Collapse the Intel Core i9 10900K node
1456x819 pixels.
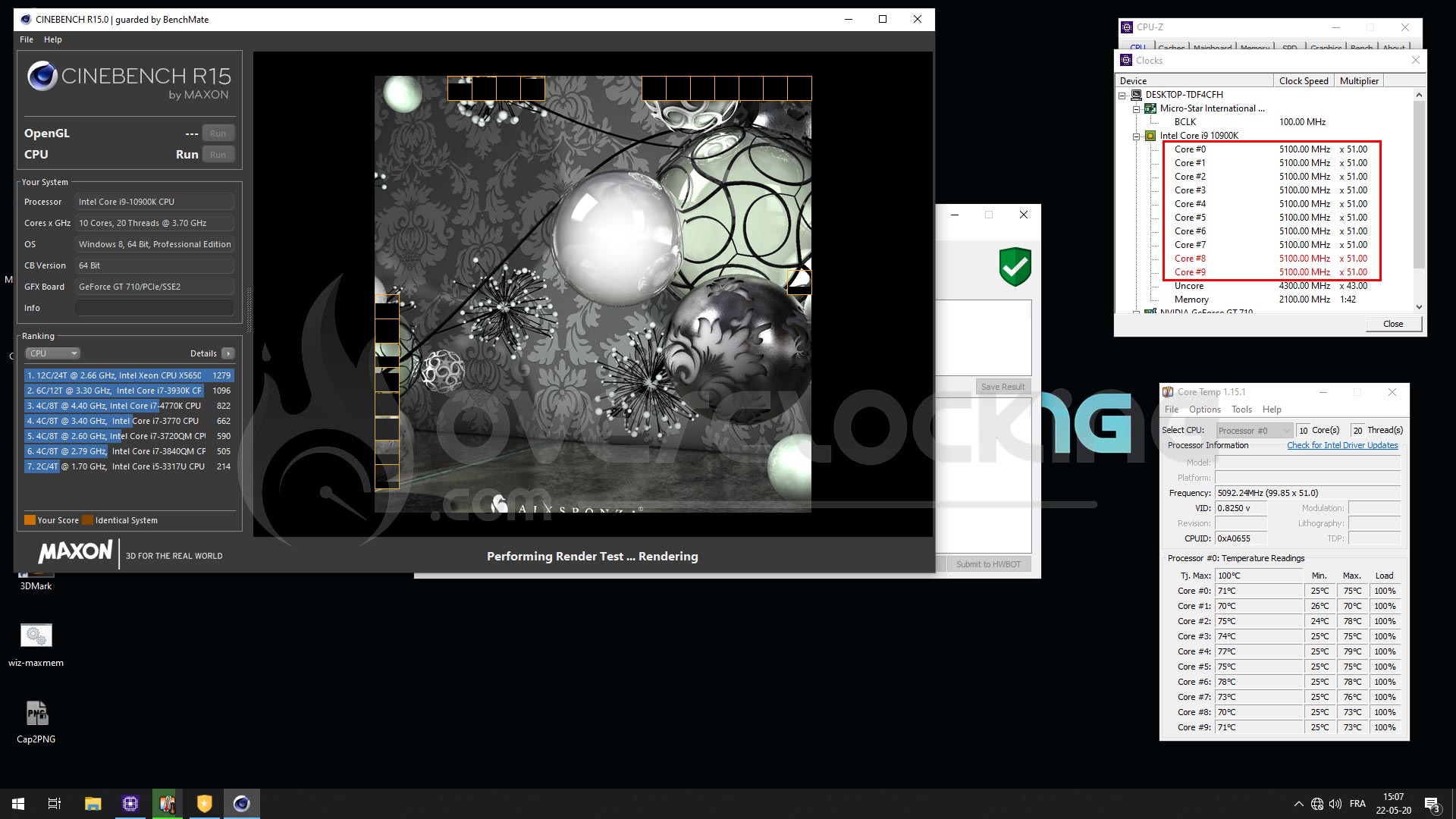tap(1136, 136)
